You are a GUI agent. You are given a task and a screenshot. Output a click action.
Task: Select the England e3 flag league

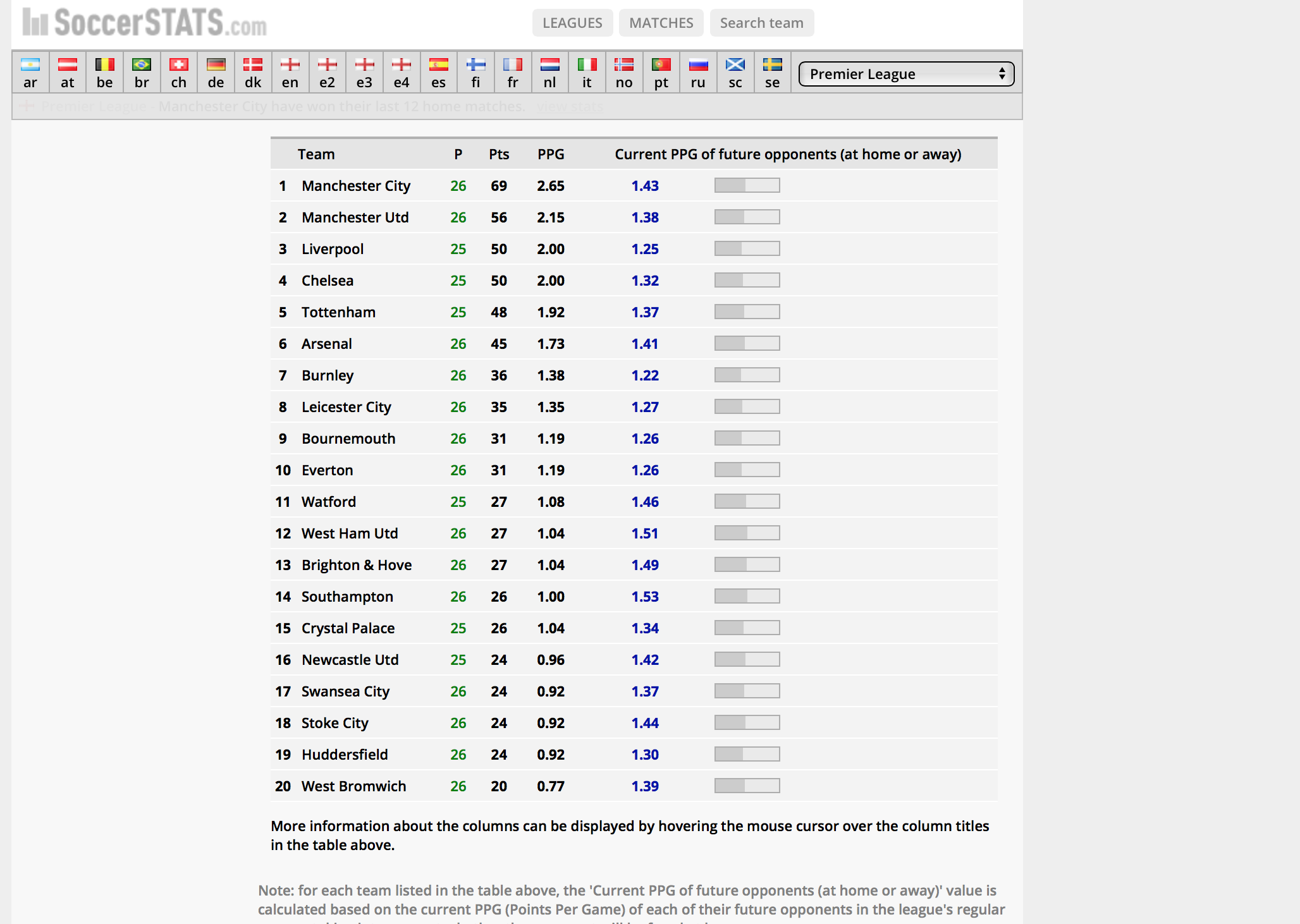point(364,73)
